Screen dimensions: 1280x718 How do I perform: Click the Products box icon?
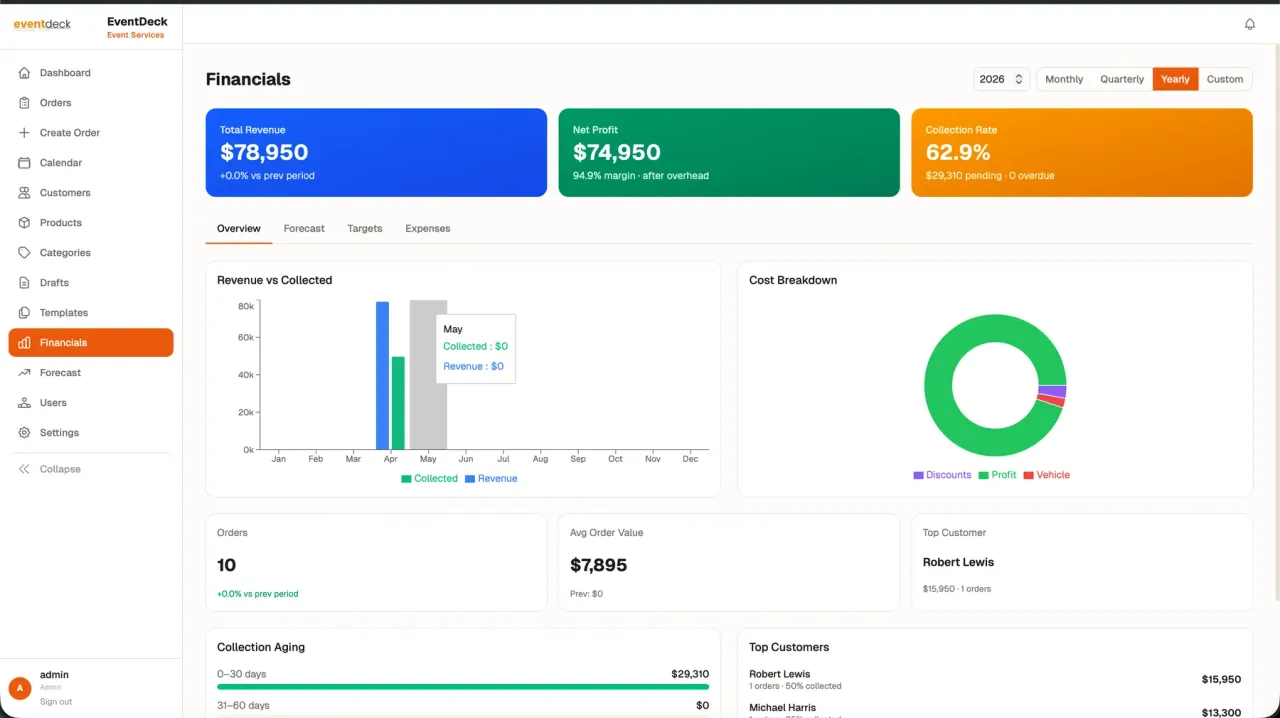click(24, 223)
